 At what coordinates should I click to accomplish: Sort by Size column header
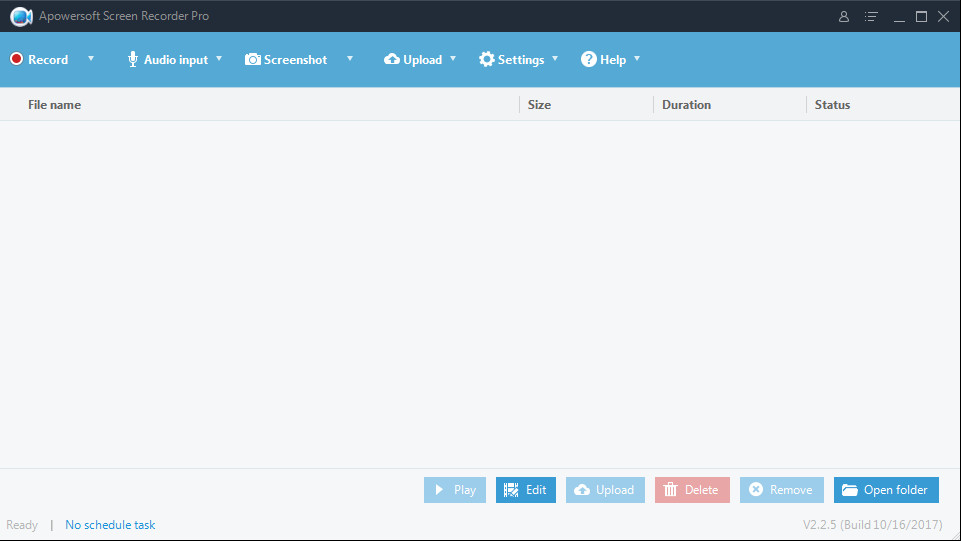(539, 105)
